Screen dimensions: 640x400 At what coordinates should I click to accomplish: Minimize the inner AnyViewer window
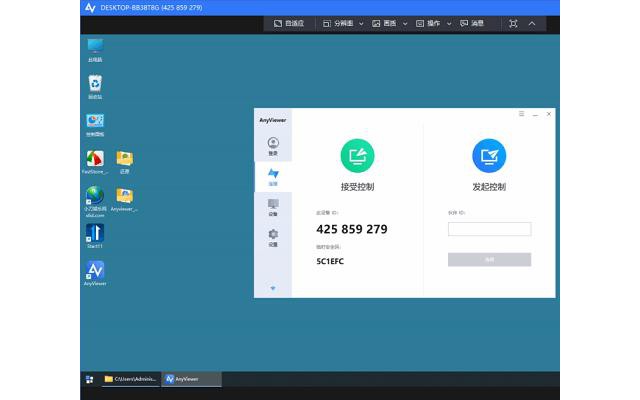(x=535, y=114)
